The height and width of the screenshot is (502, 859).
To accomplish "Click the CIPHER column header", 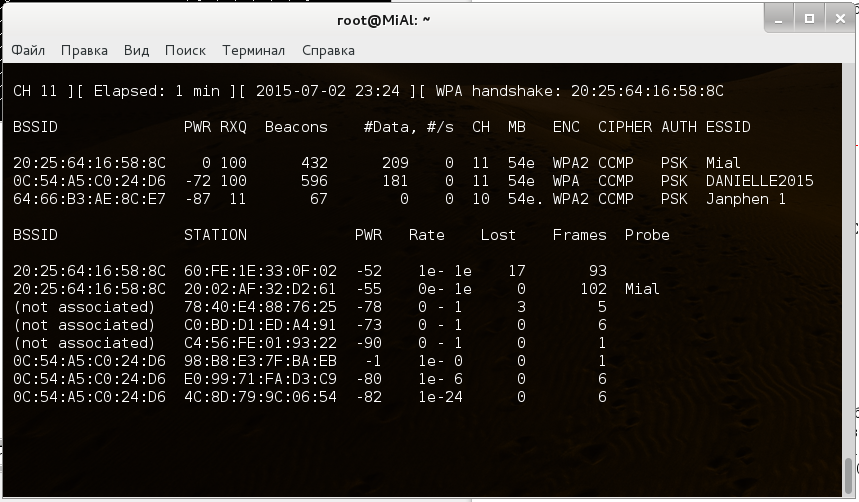I will coord(625,127).
